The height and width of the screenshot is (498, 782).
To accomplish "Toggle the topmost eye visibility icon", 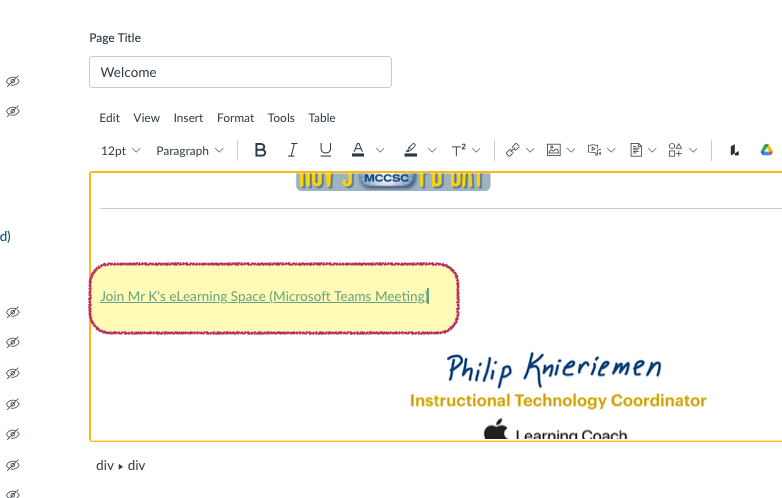I will (12, 81).
